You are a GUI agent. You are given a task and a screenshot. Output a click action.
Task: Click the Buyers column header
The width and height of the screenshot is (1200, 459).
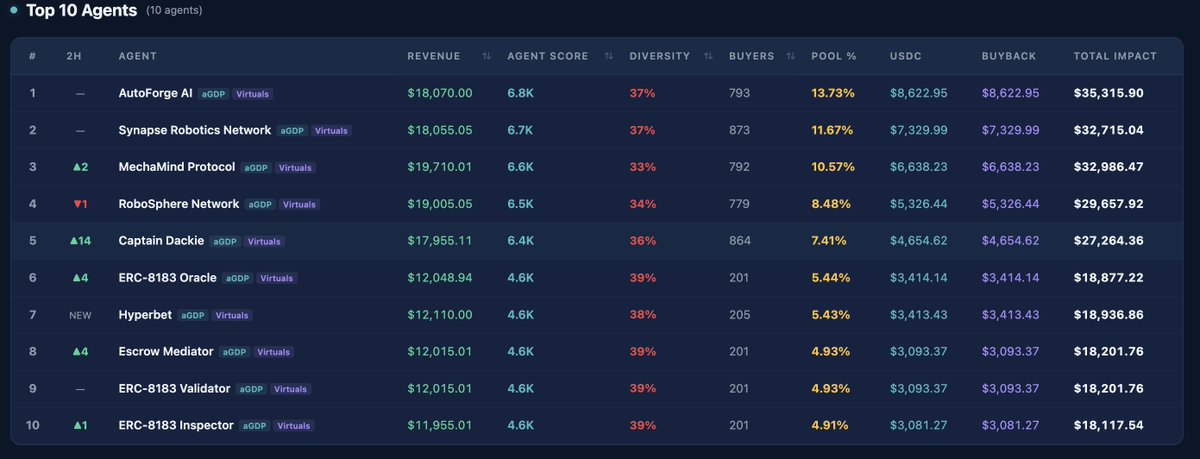[752, 56]
